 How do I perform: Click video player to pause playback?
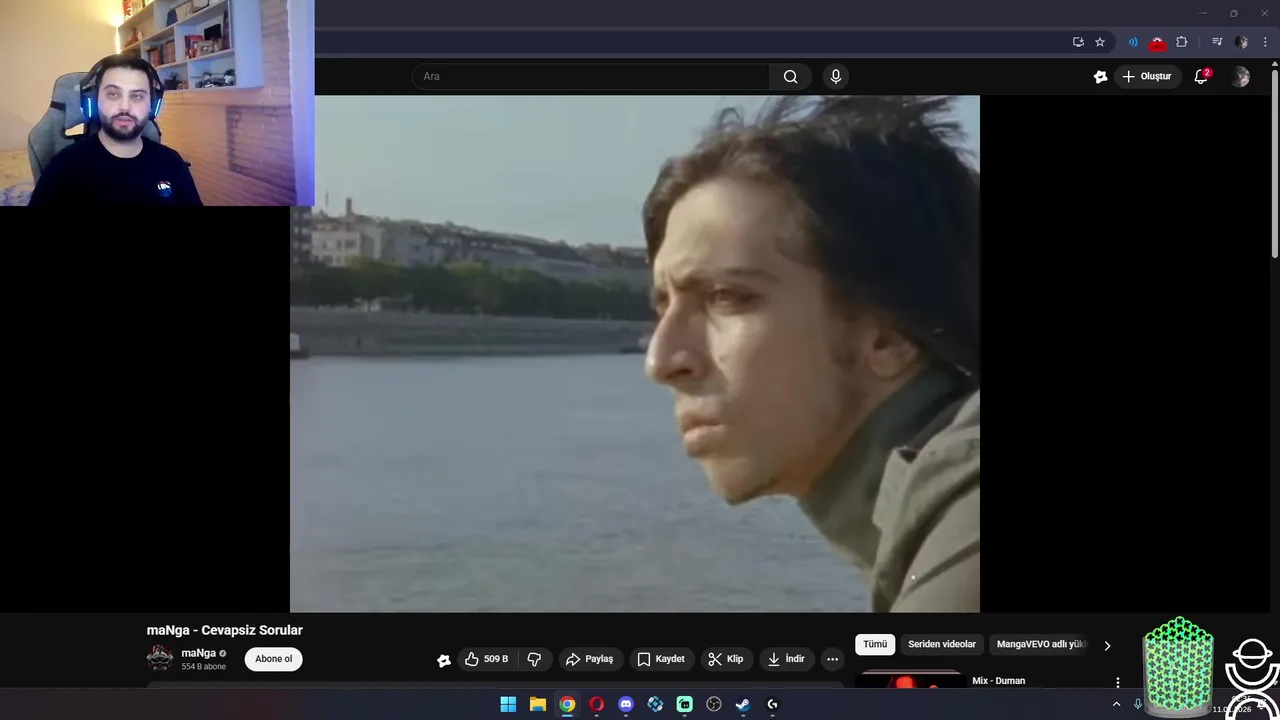[635, 353]
